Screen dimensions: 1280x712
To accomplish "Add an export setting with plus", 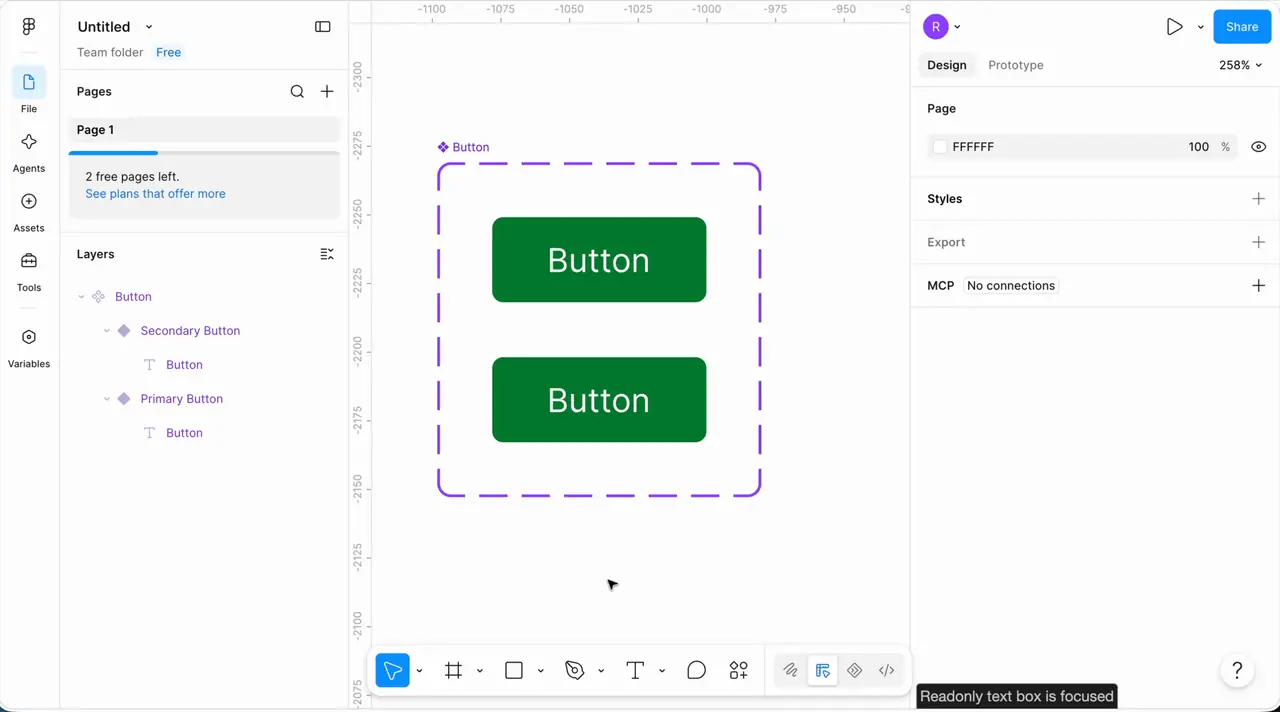I will coord(1258,242).
